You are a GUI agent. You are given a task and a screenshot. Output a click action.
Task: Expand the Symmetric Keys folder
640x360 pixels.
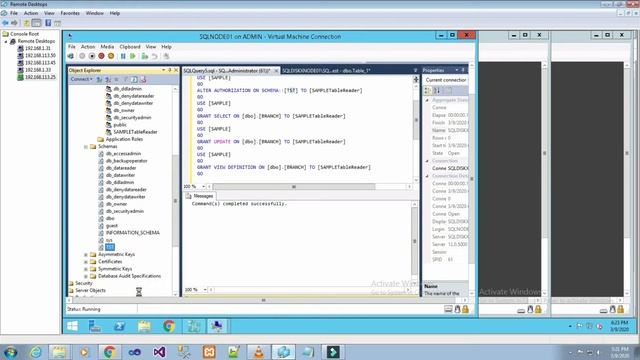click(86, 269)
